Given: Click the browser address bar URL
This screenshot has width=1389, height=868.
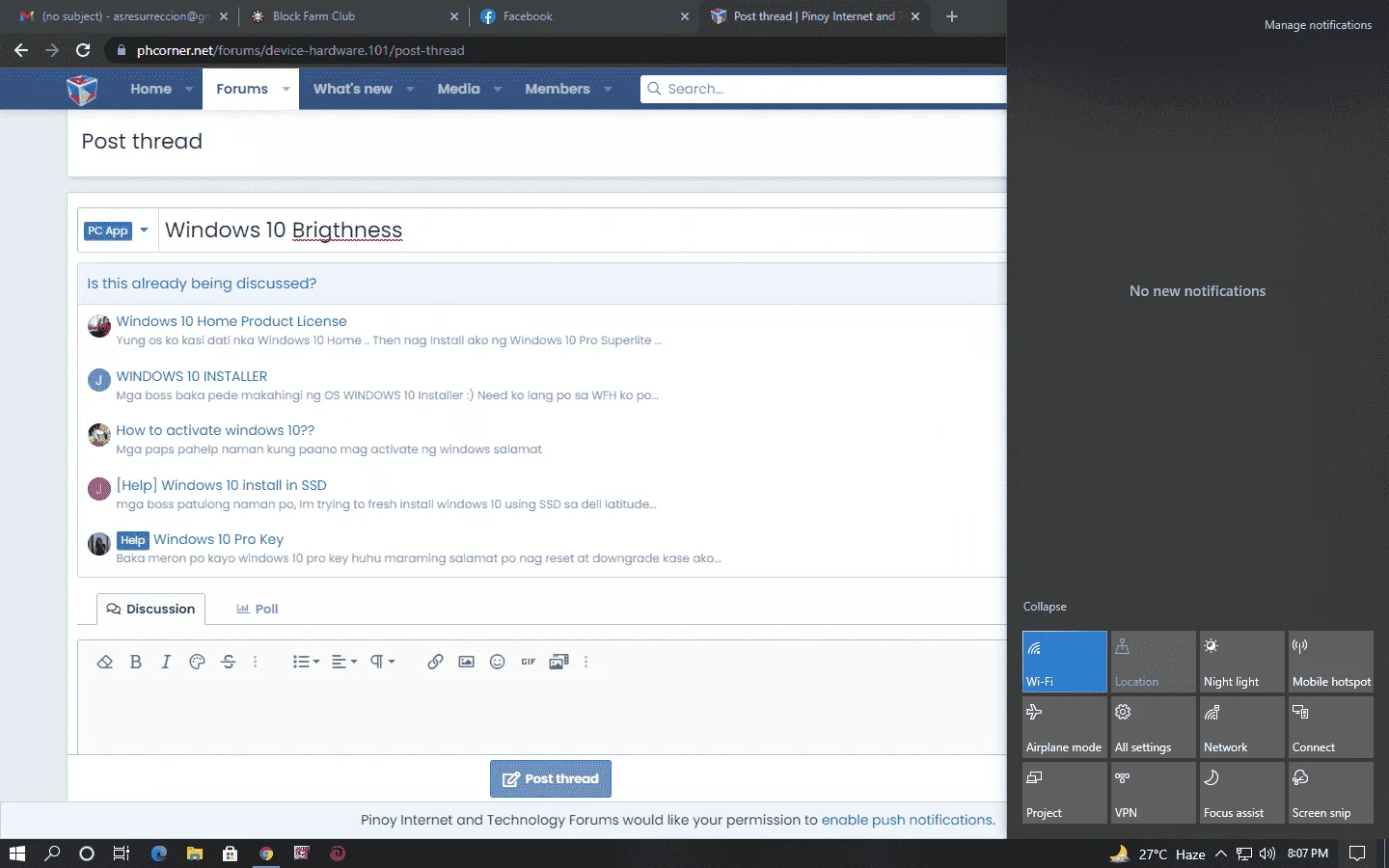Looking at the screenshot, I should [300, 50].
